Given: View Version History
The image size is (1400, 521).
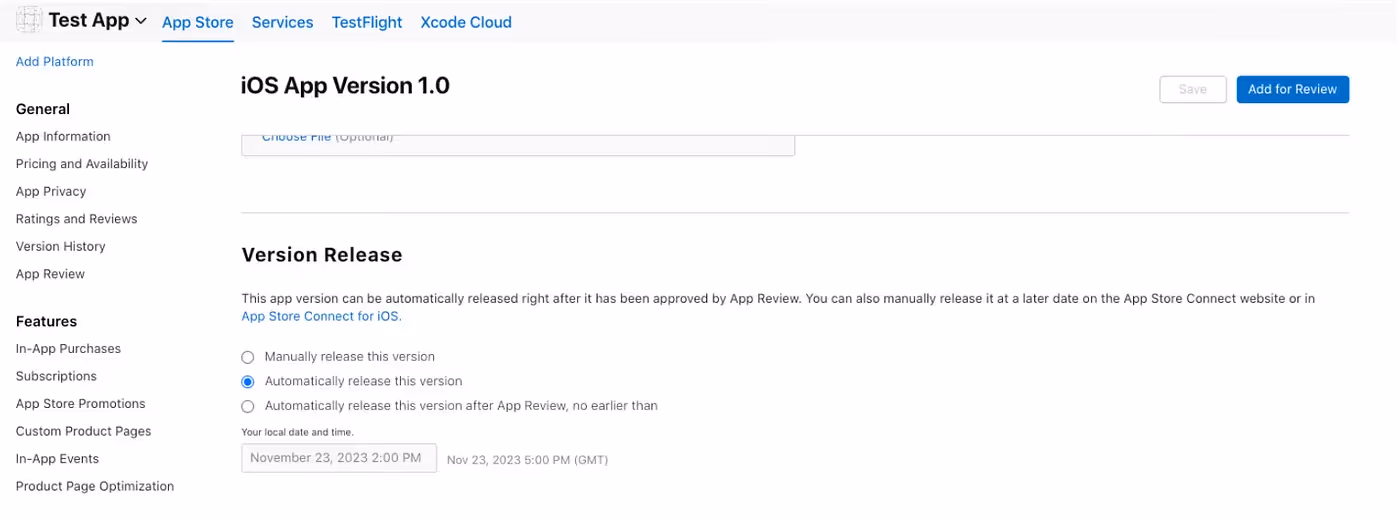Looking at the screenshot, I should point(61,246).
